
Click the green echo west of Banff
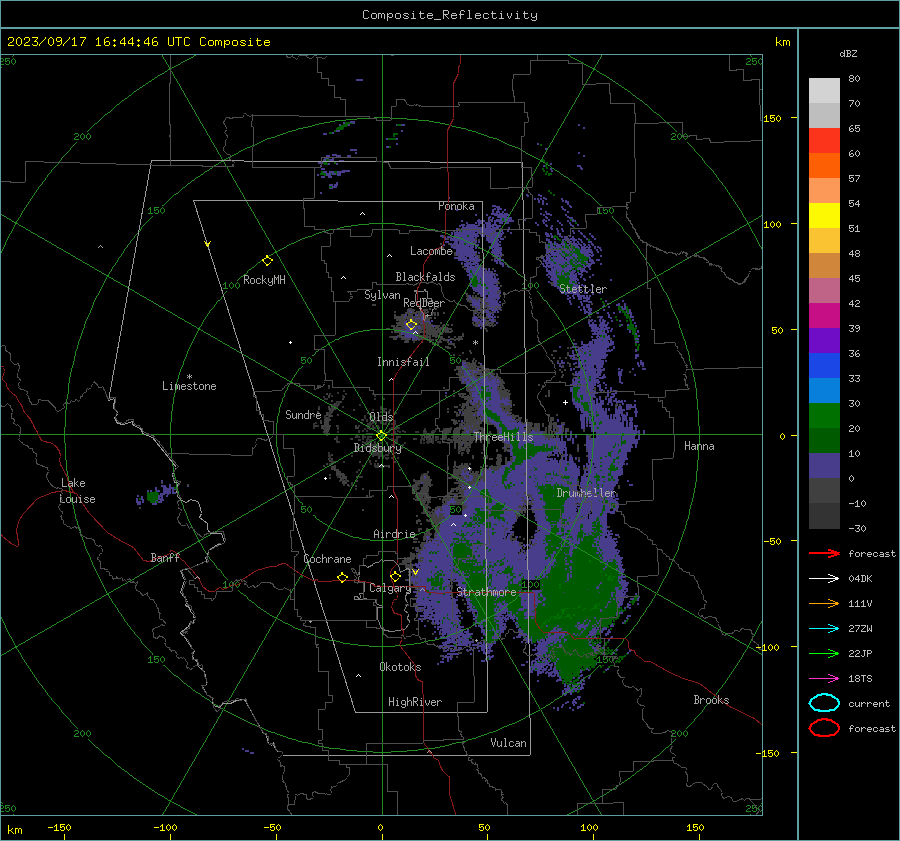pos(152,496)
